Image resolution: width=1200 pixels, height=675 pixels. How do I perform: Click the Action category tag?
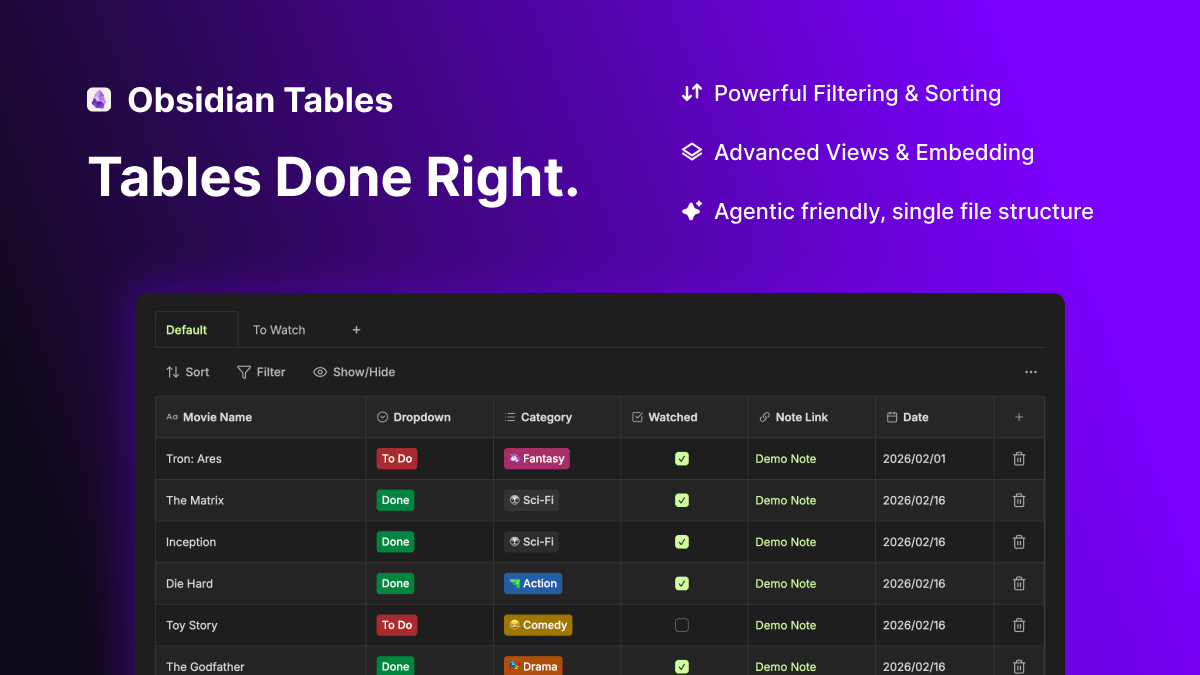pos(533,583)
